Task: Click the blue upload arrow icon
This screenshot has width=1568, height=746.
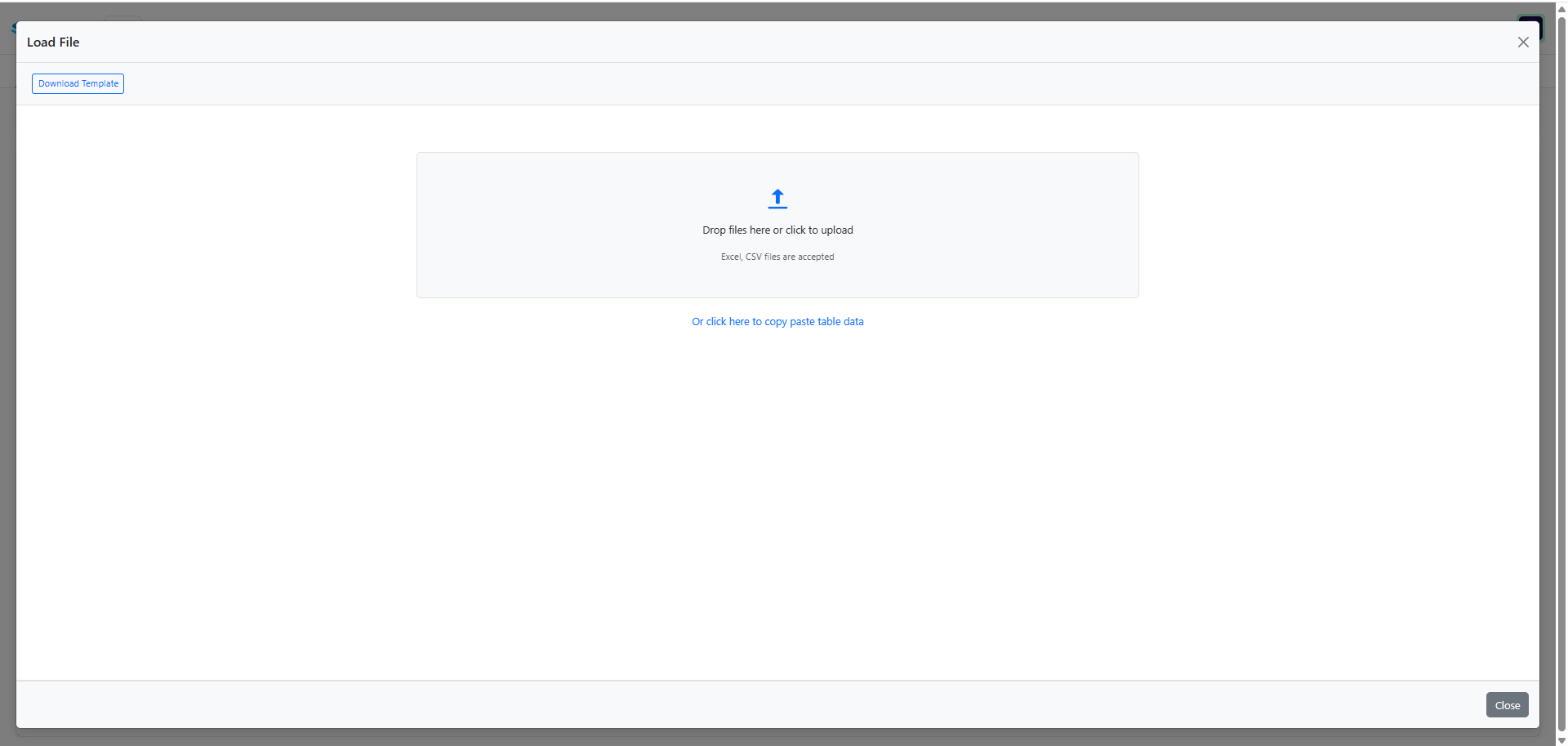Action: 777,199
